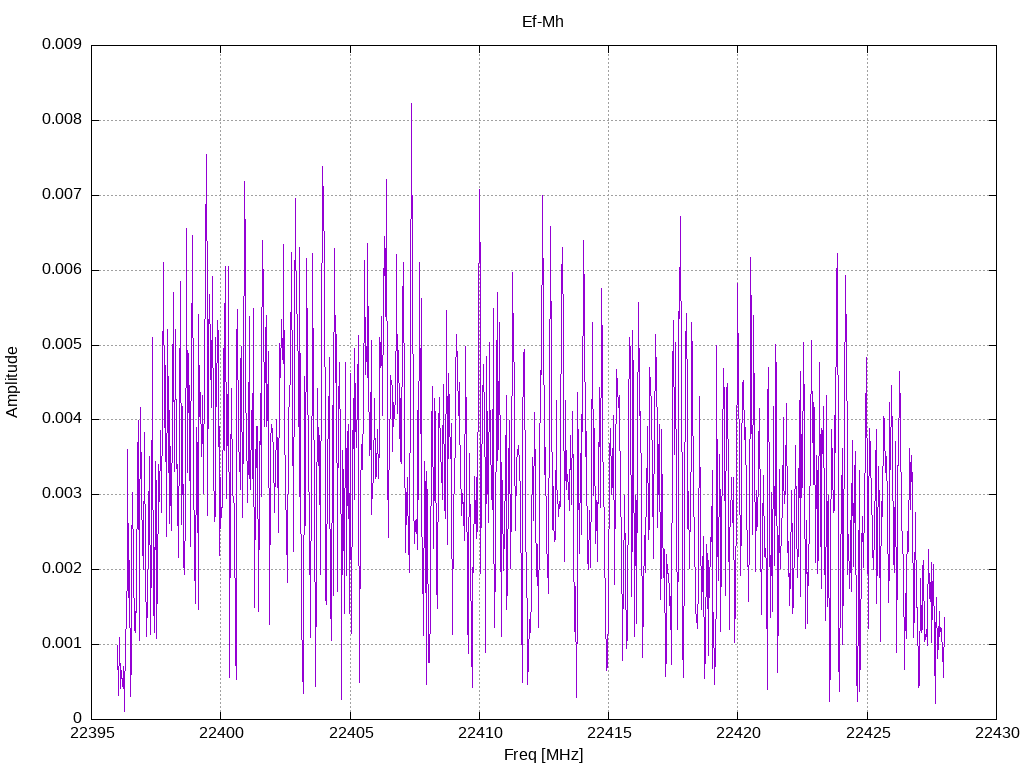Click the x-axis tick label "22420"
This screenshot has width=1024, height=768.
pyautogui.click(x=738, y=733)
